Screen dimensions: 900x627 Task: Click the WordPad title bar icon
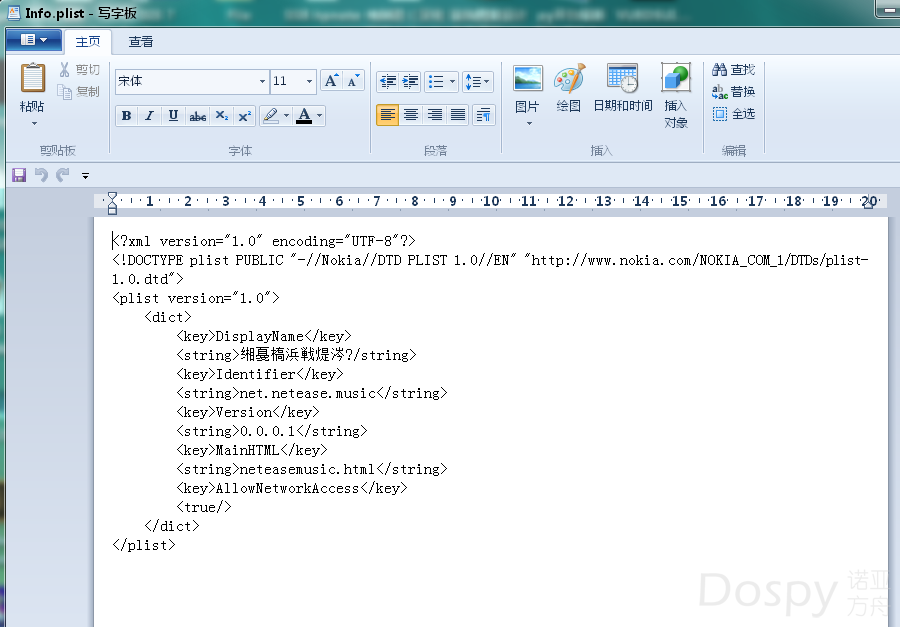click(13, 13)
